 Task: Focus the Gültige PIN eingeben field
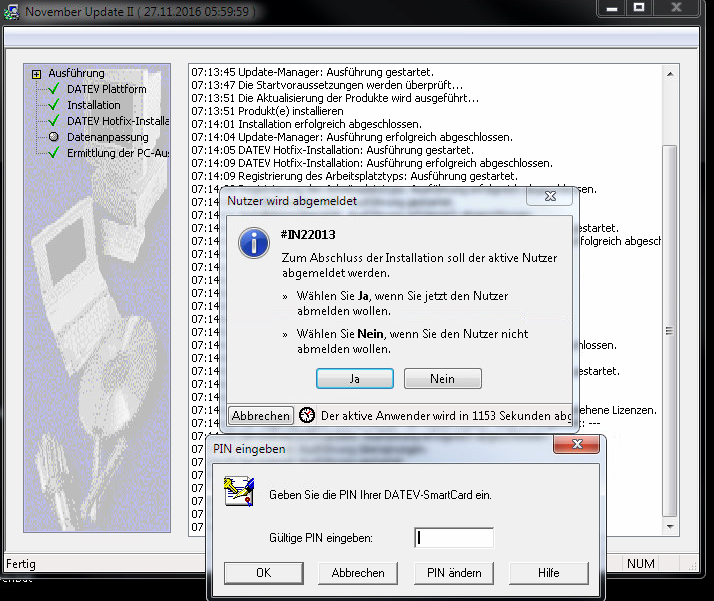tap(453, 538)
